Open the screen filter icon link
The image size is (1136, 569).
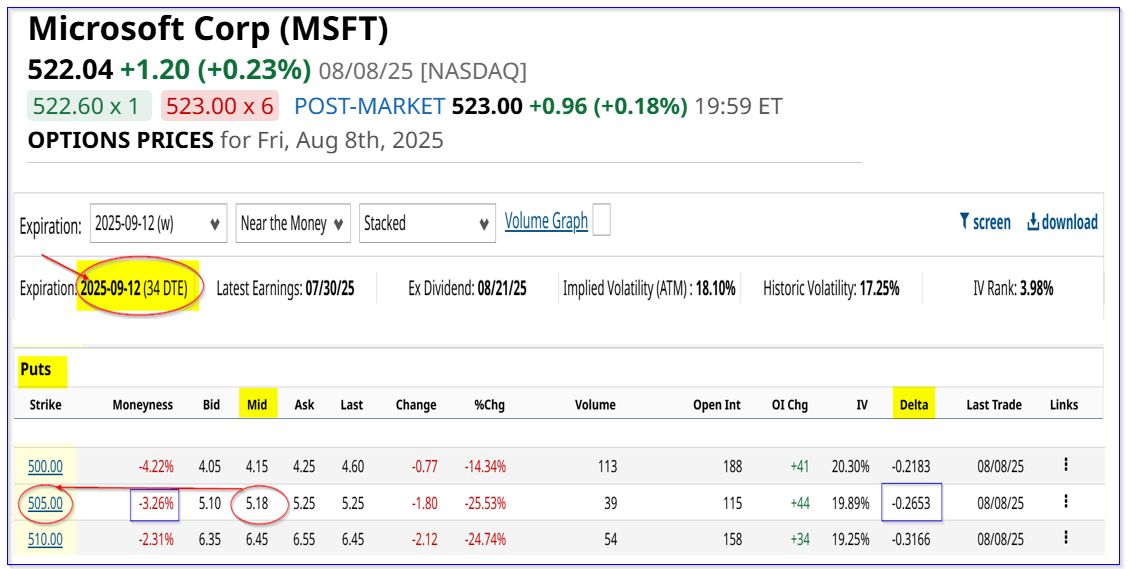[x=985, y=222]
